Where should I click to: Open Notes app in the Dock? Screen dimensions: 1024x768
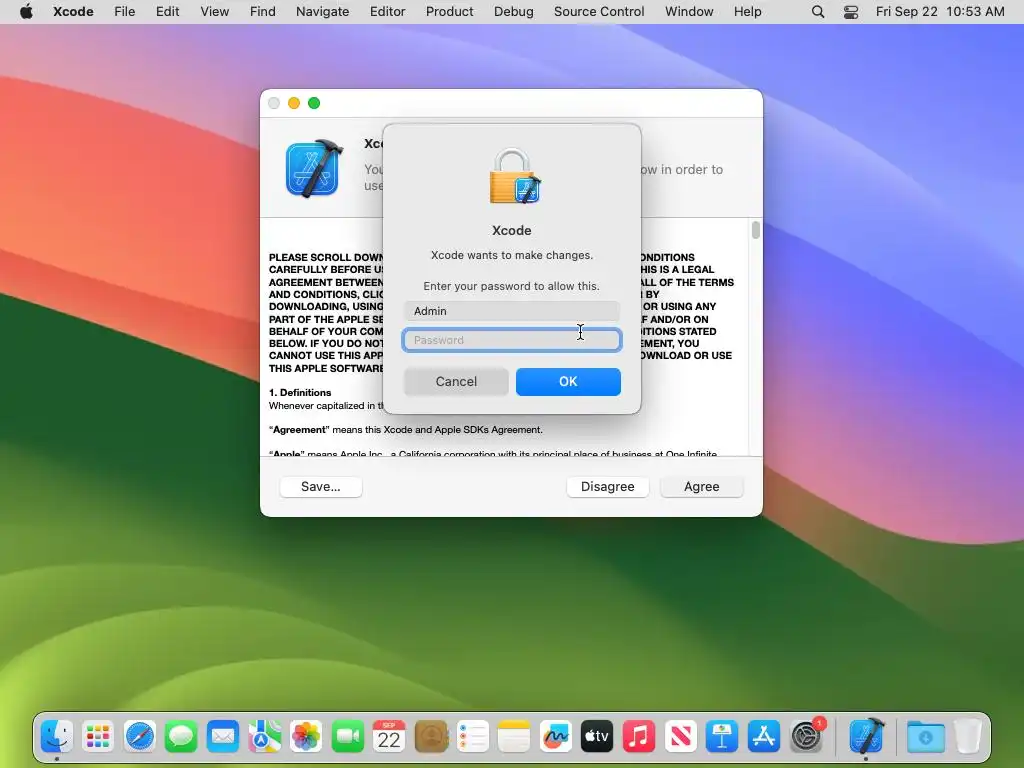click(514, 737)
